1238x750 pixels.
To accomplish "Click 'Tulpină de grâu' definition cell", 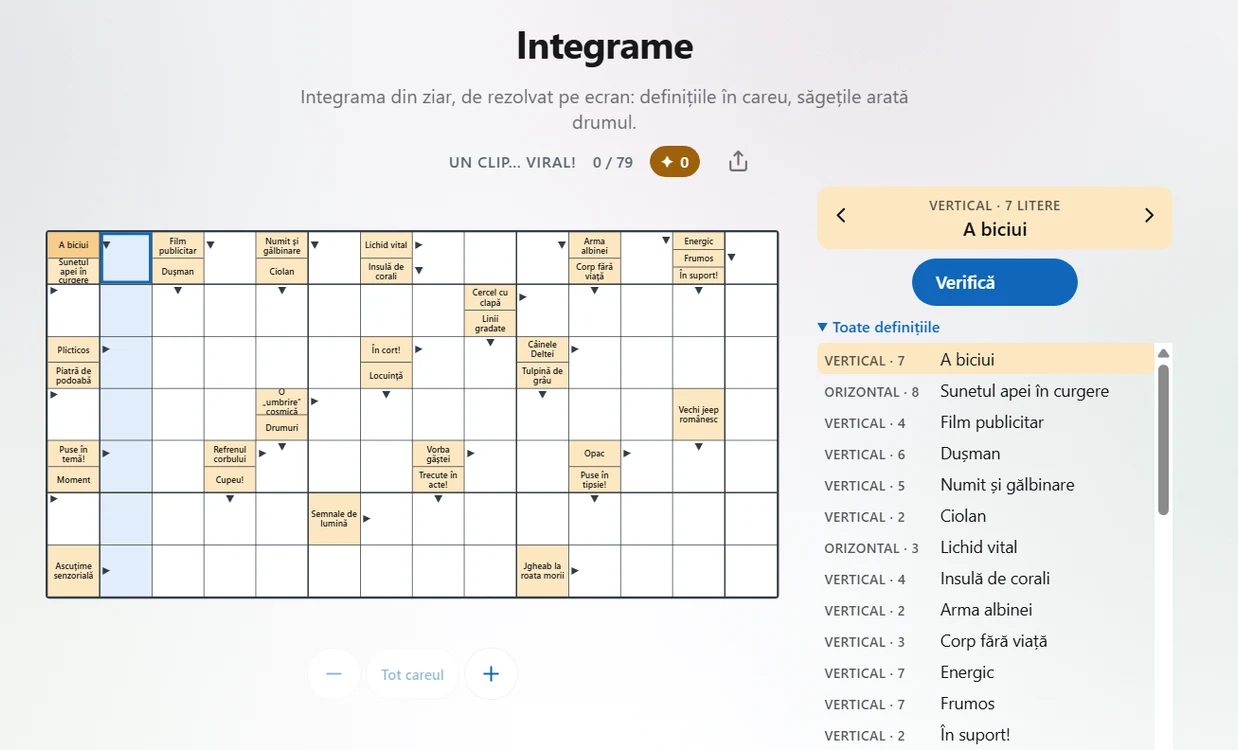I will pos(542,375).
